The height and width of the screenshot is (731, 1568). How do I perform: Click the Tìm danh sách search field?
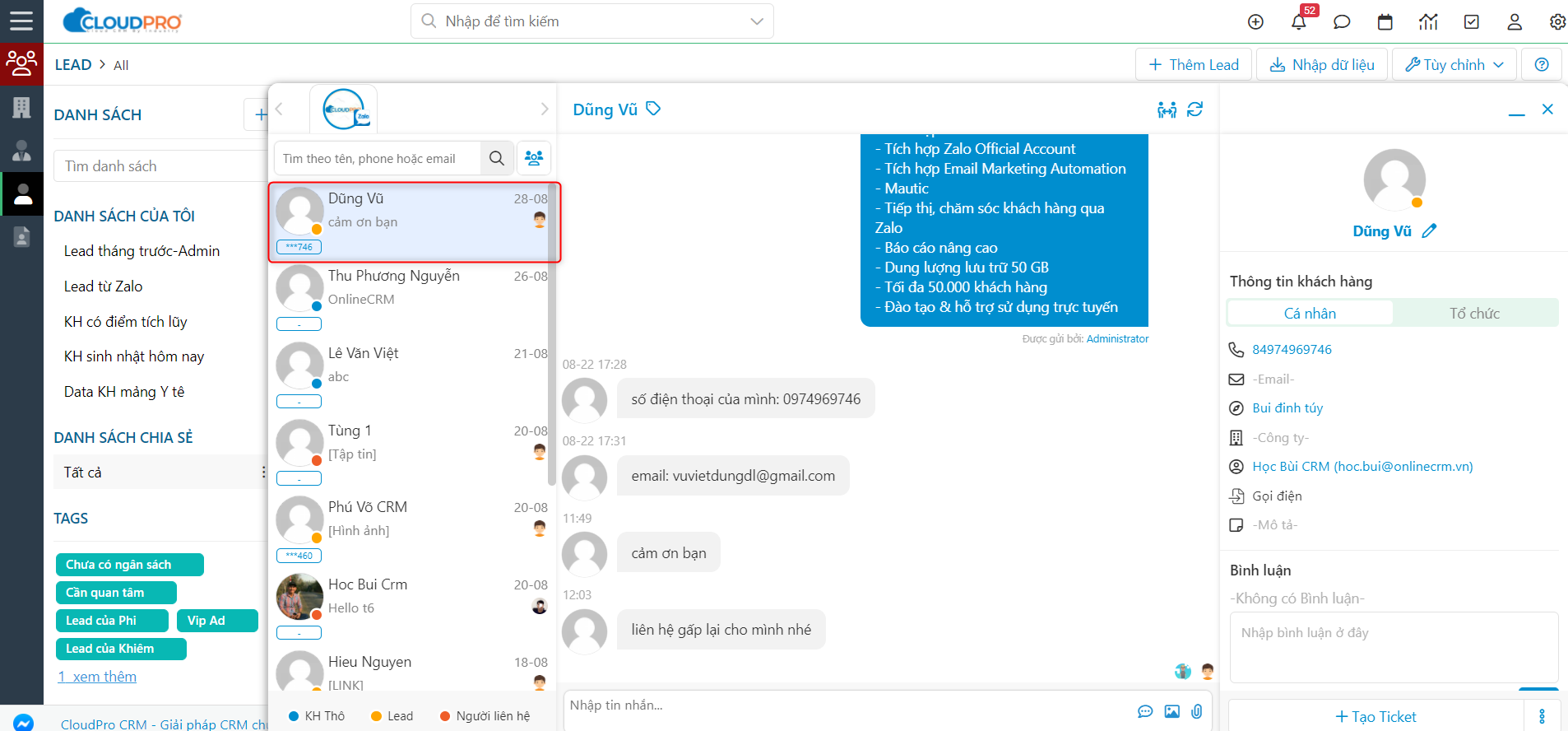160,166
